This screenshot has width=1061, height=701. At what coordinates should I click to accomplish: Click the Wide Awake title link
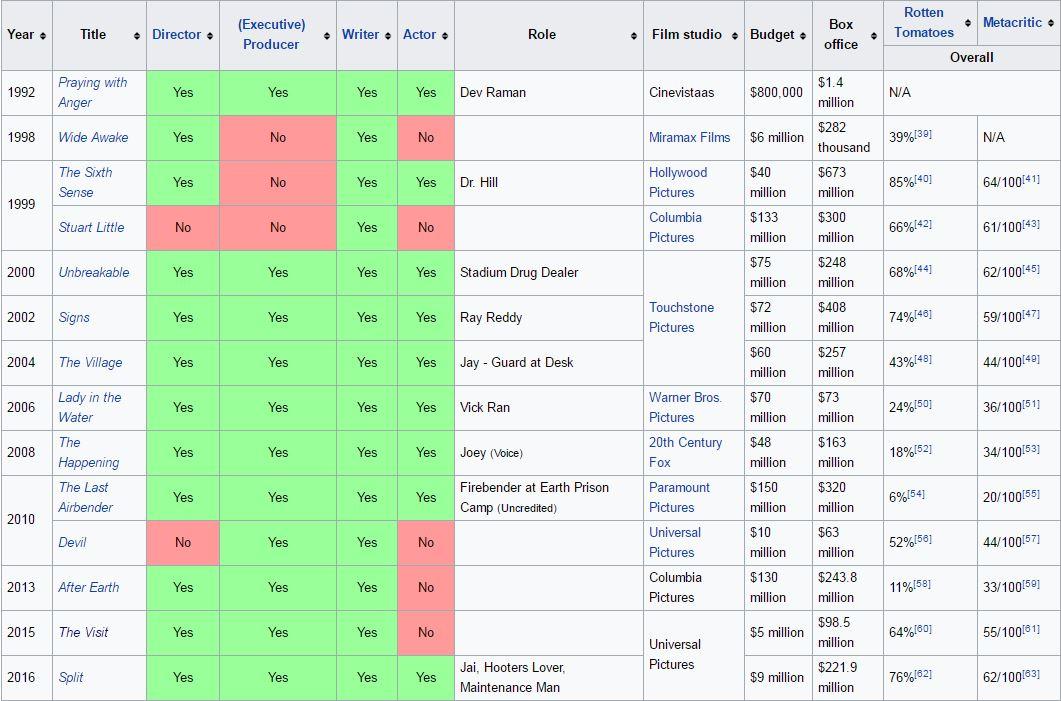coord(93,137)
